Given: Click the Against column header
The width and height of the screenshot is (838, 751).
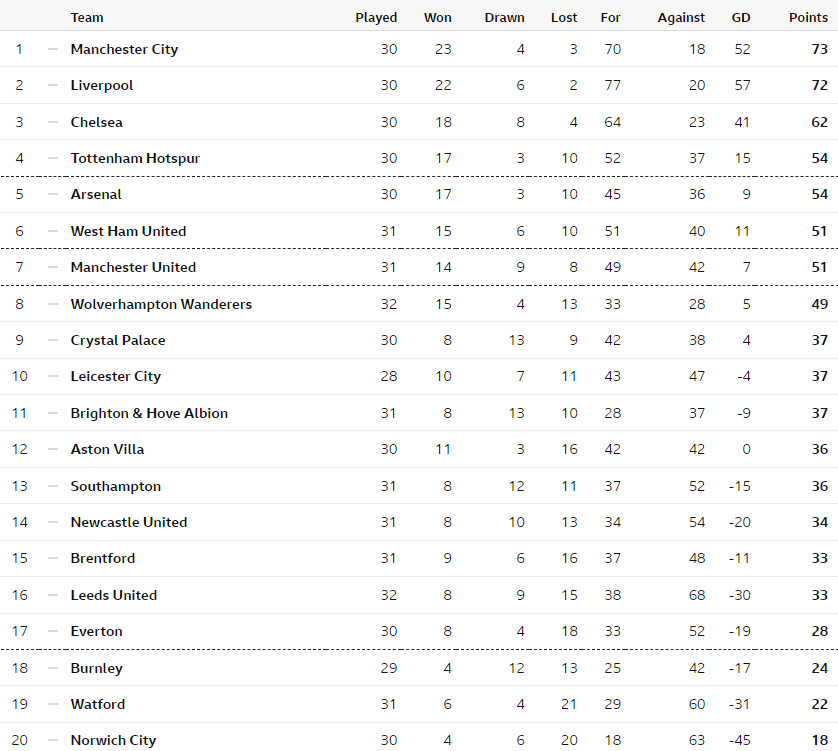Looking at the screenshot, I should (x=681, y=18).
